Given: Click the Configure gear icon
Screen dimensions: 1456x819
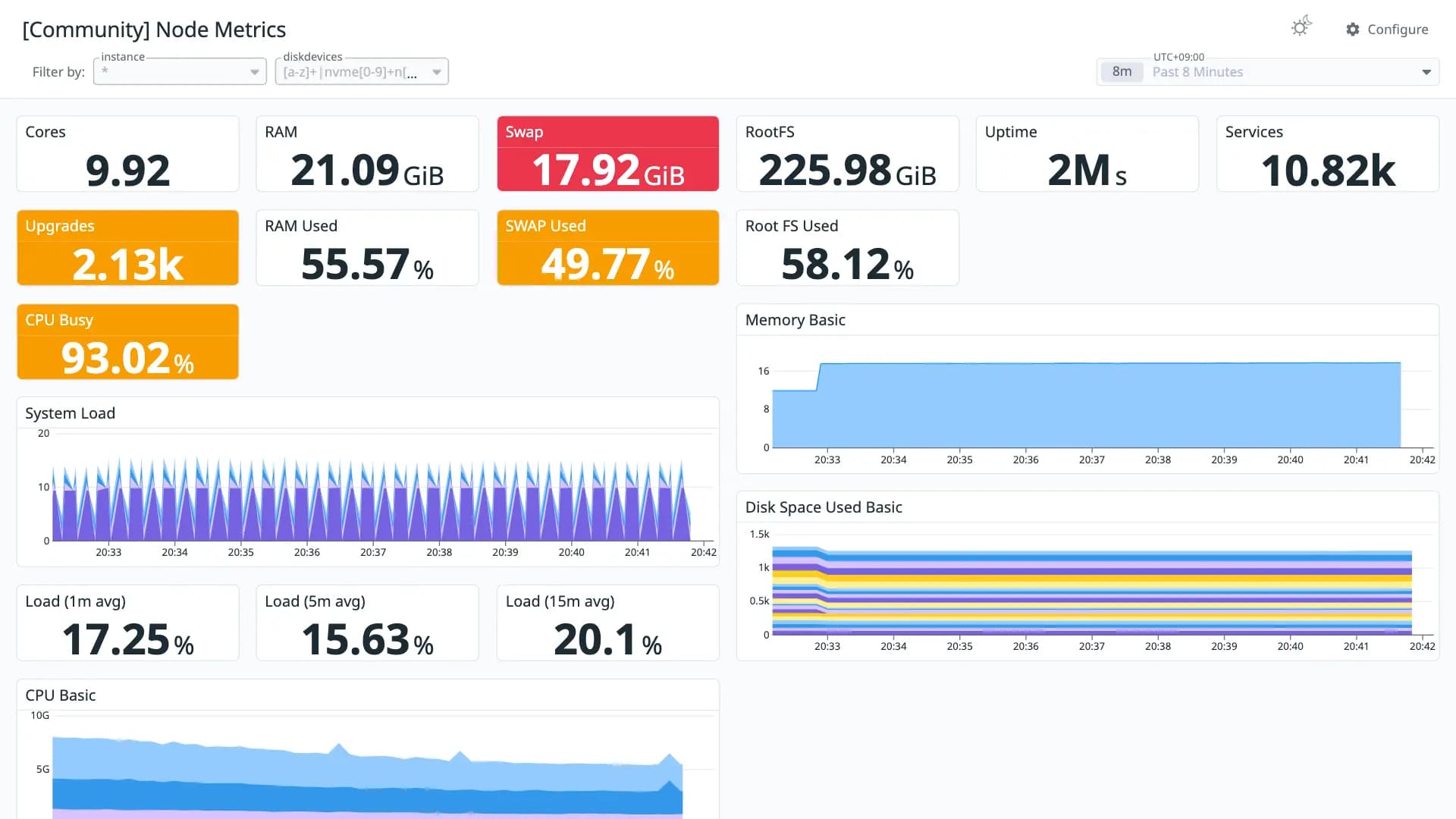Looking at the screenshot, I should pos(1353,29).
